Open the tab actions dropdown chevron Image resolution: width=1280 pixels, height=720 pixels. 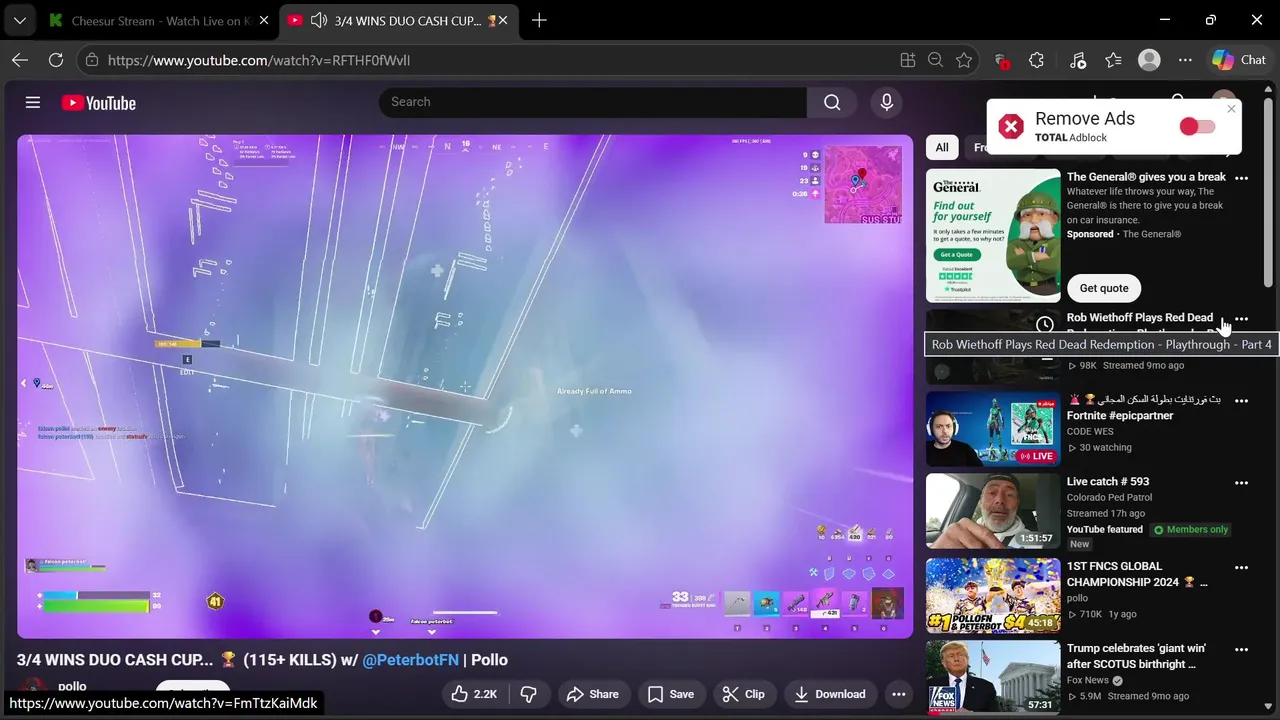pos(20,20)
